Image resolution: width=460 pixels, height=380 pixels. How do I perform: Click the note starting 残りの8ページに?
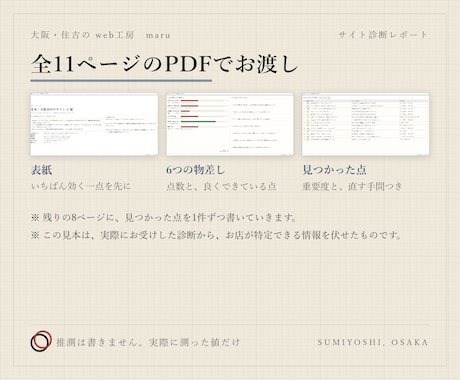coord(164,218)
